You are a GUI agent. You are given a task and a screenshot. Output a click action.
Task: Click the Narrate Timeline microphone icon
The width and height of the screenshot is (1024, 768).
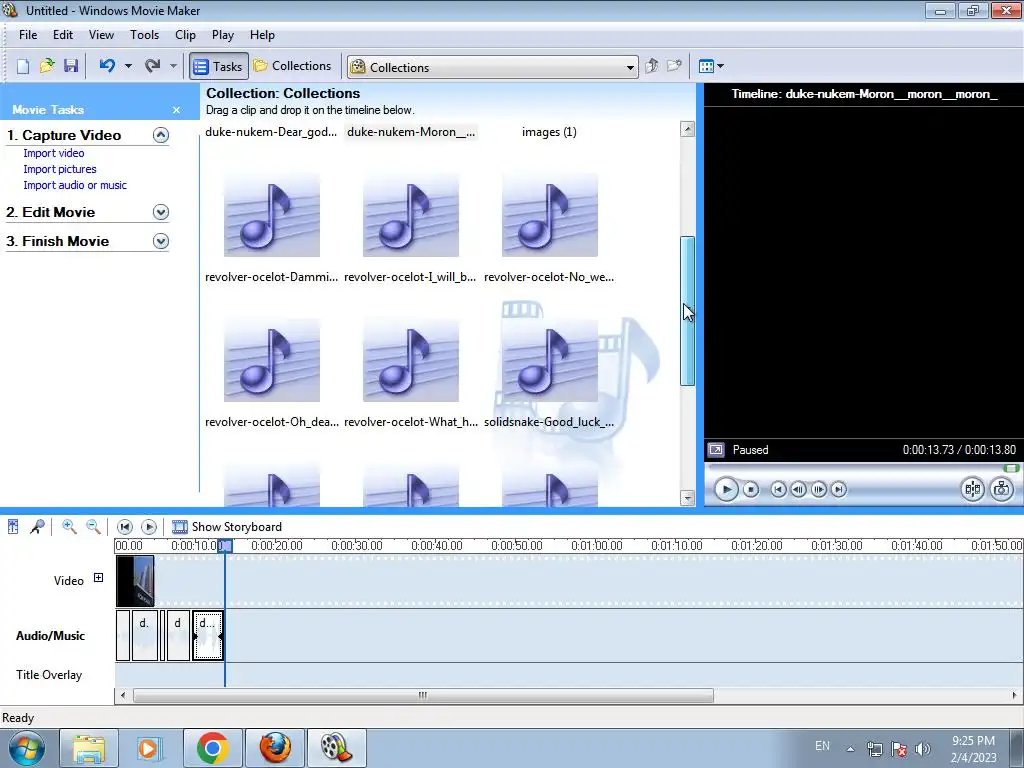click(x=37, y=526)
